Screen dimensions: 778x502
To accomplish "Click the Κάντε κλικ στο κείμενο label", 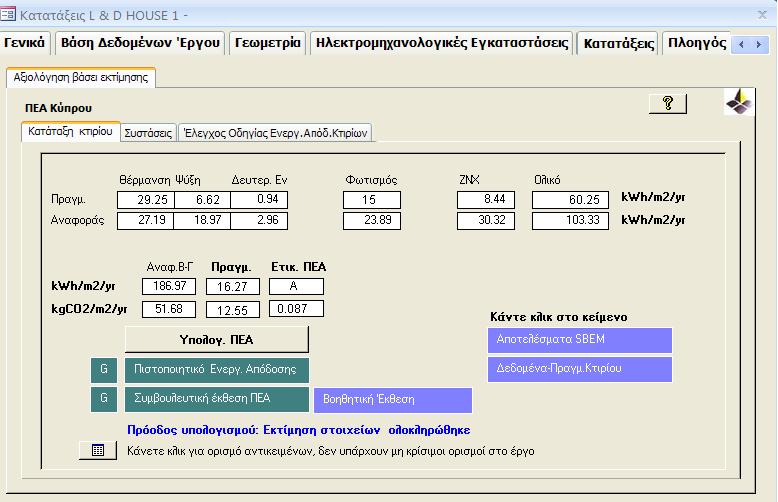I will click(x=559, y=317).
